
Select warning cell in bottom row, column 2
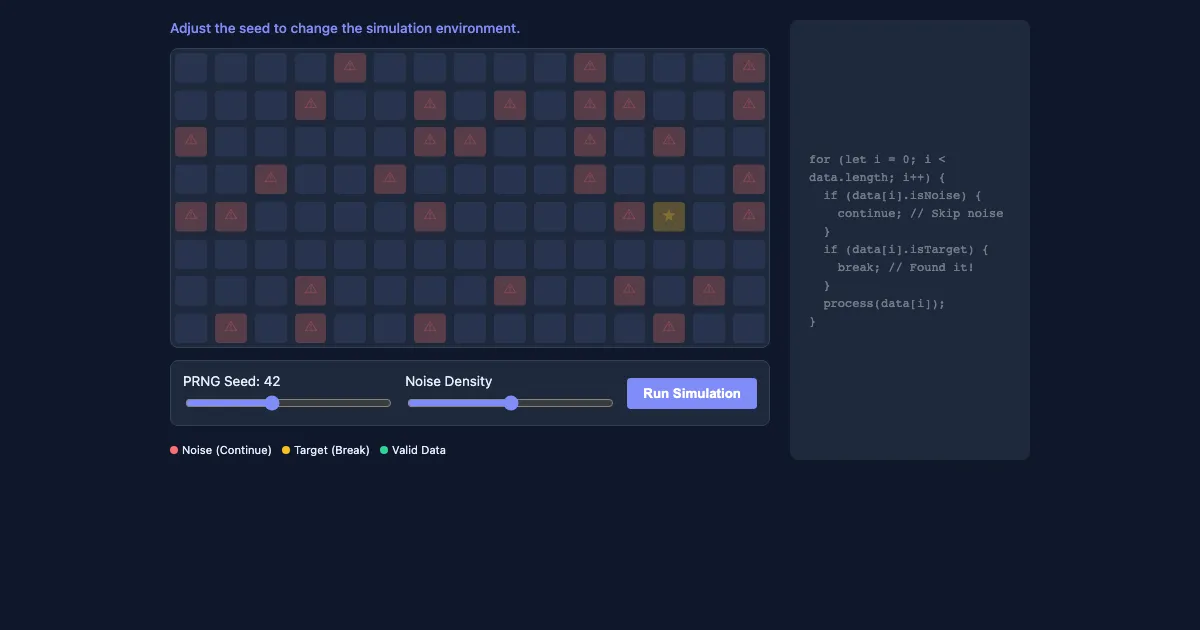coord(230,328)
